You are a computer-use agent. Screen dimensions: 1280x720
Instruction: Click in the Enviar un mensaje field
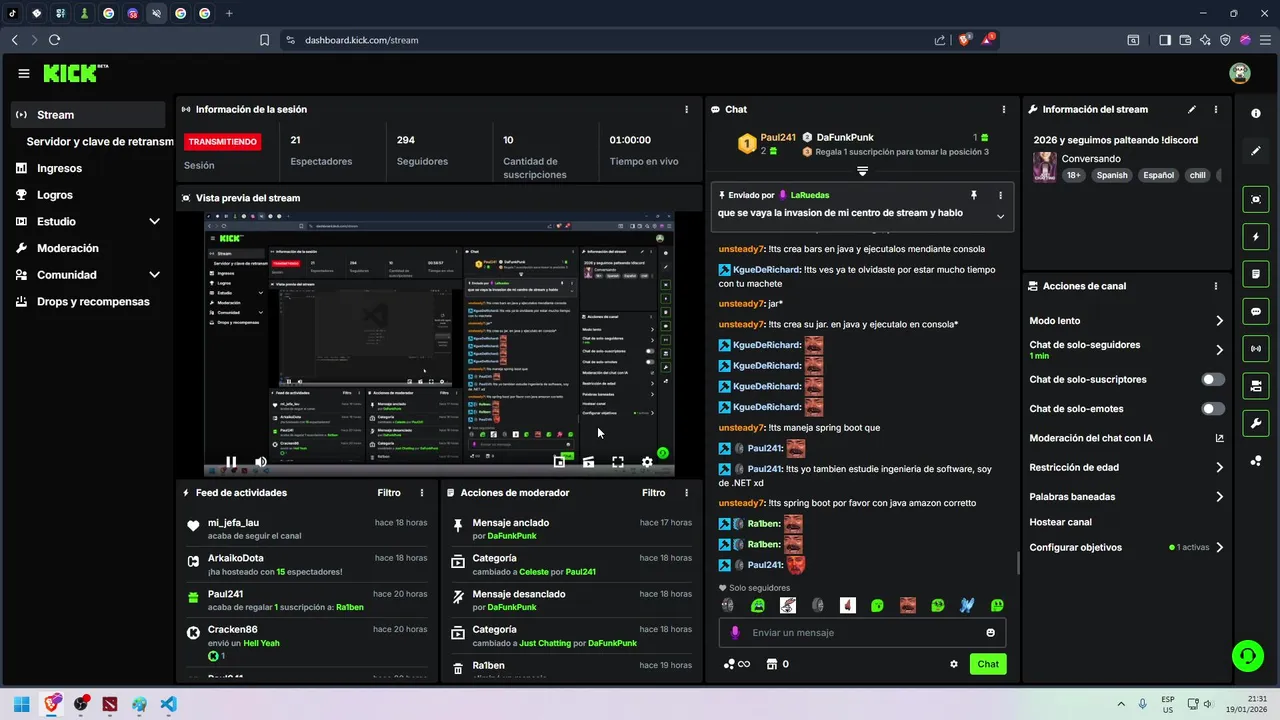click(x=863, y=633)
